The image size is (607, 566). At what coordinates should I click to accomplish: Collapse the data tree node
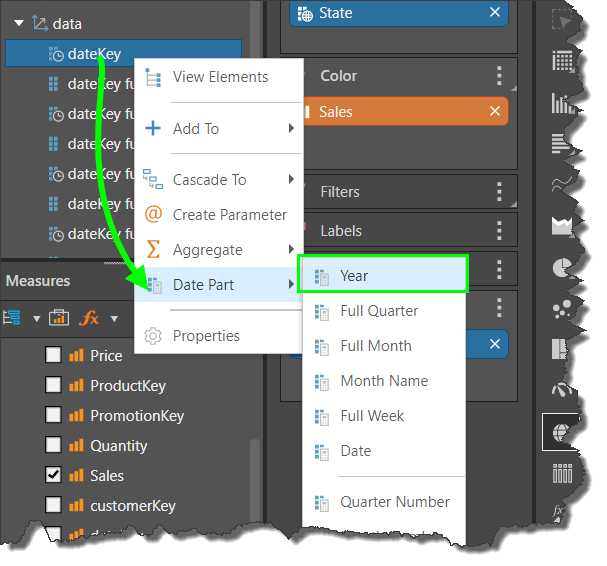(19, 23)
